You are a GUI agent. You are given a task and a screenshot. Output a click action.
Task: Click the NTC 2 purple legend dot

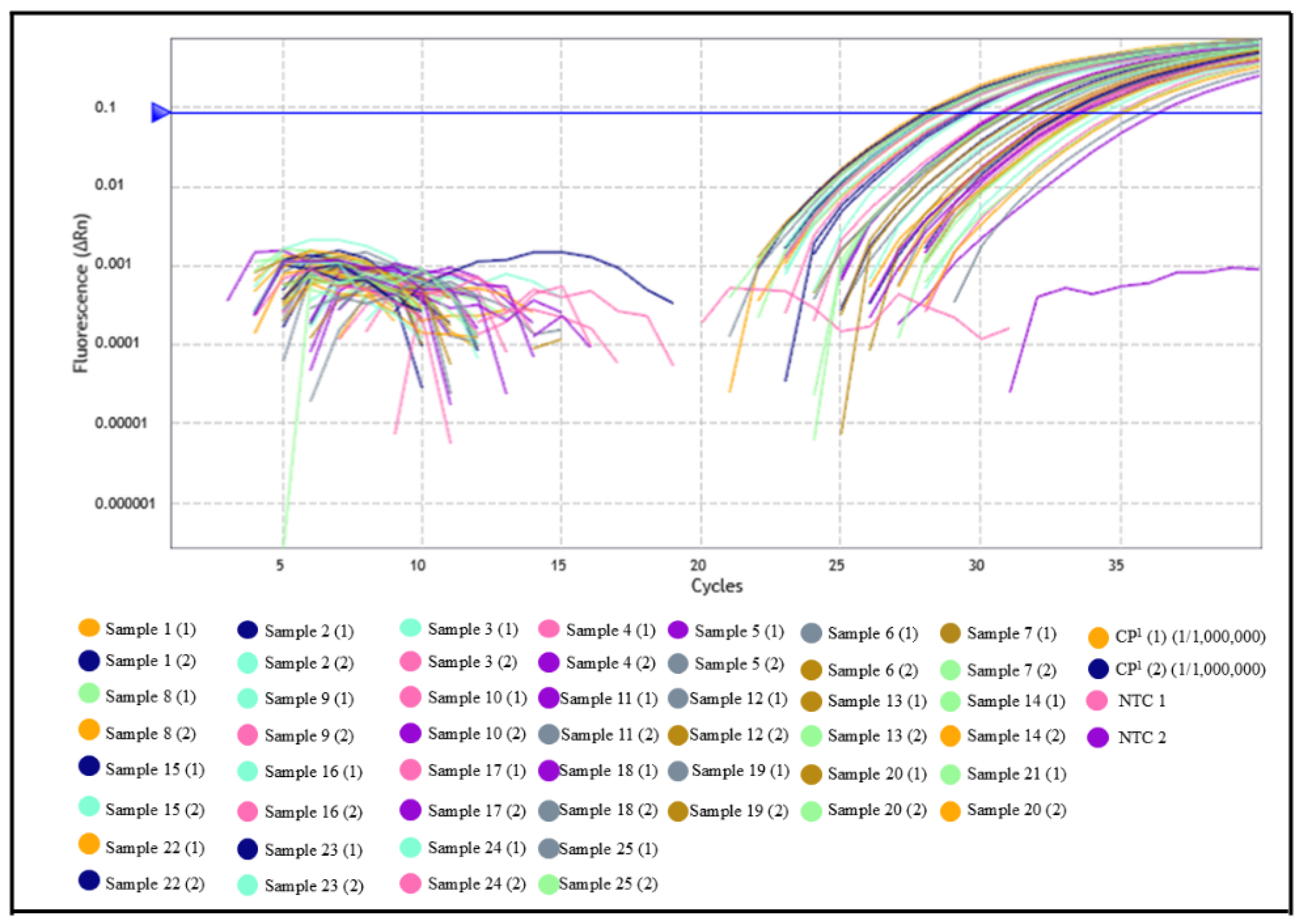point(1098,737)
